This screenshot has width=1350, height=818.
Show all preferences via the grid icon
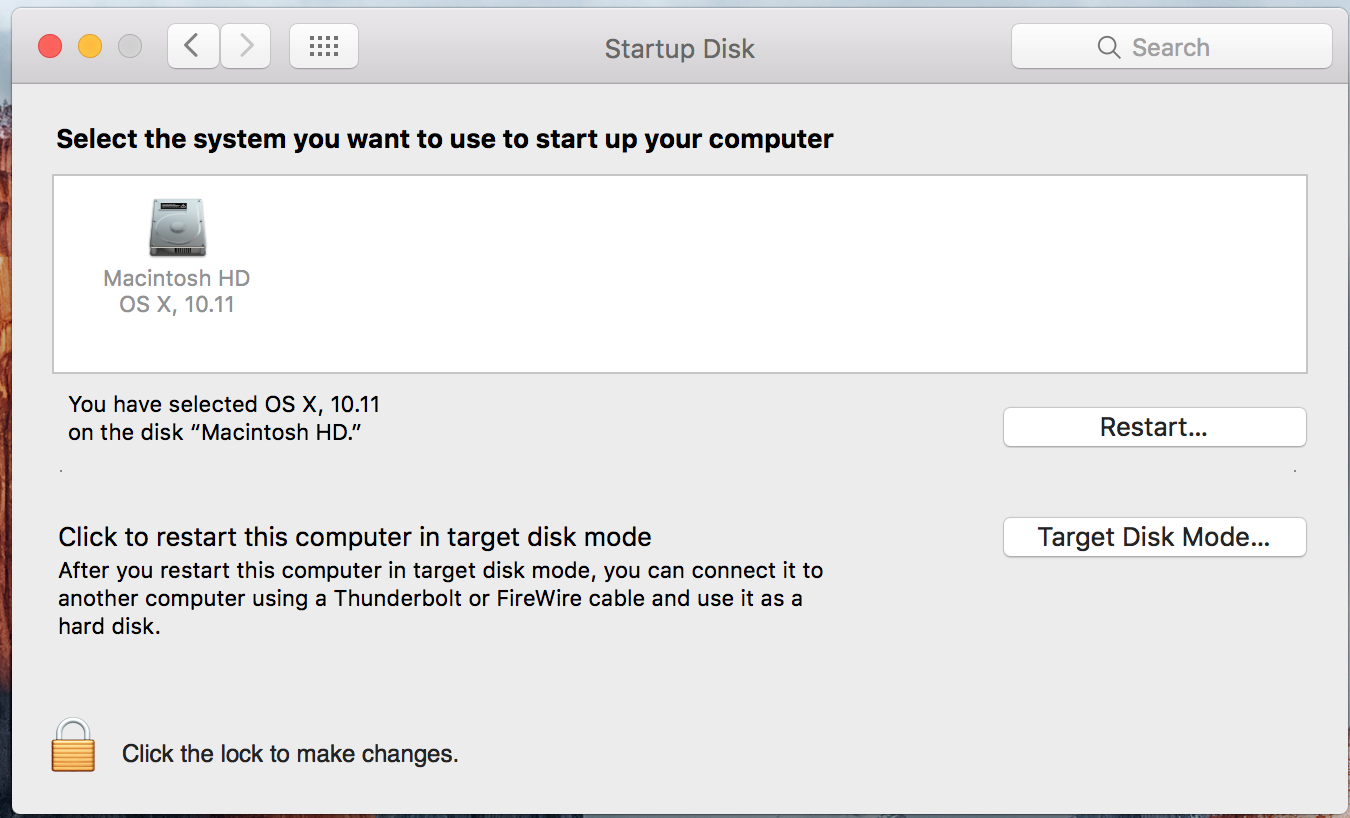[324, 46]
